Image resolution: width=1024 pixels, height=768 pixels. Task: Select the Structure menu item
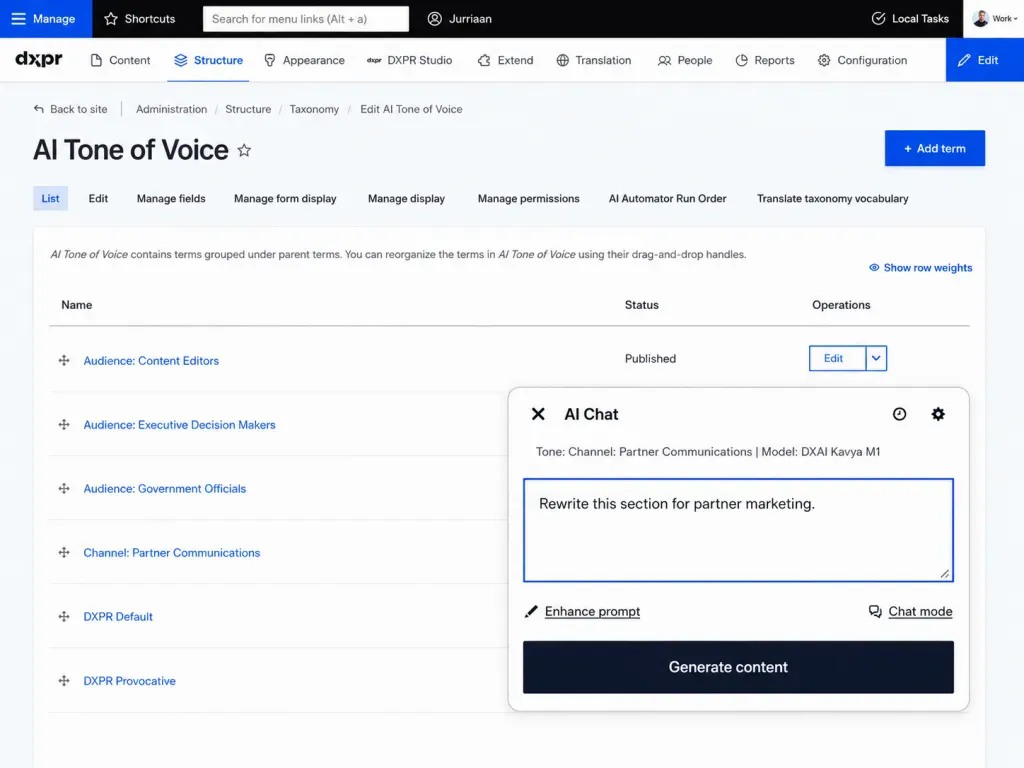pyautogui.click(x=208, y=60)
